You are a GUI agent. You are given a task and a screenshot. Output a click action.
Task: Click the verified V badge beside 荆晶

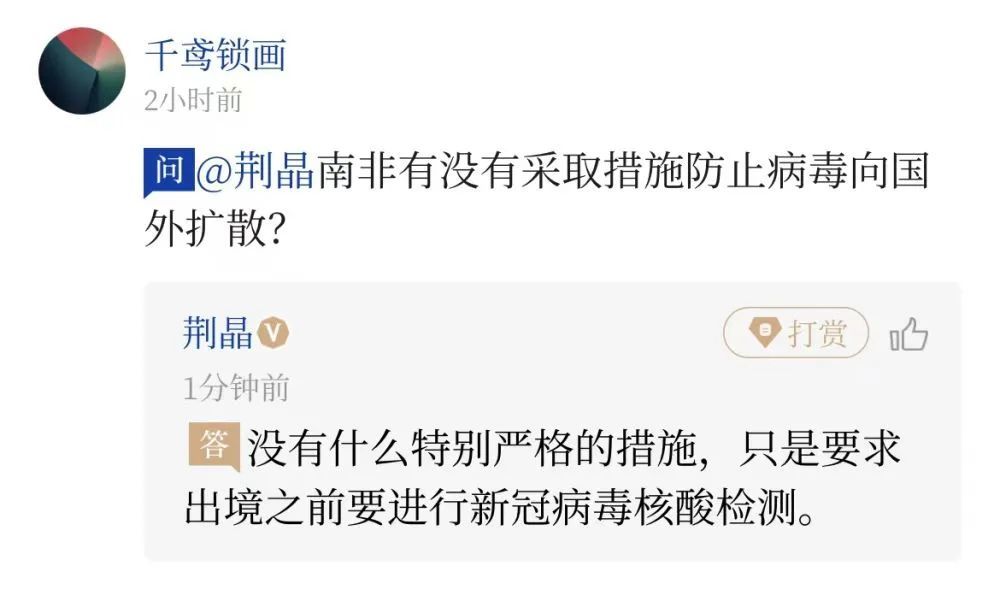(274, 334)
